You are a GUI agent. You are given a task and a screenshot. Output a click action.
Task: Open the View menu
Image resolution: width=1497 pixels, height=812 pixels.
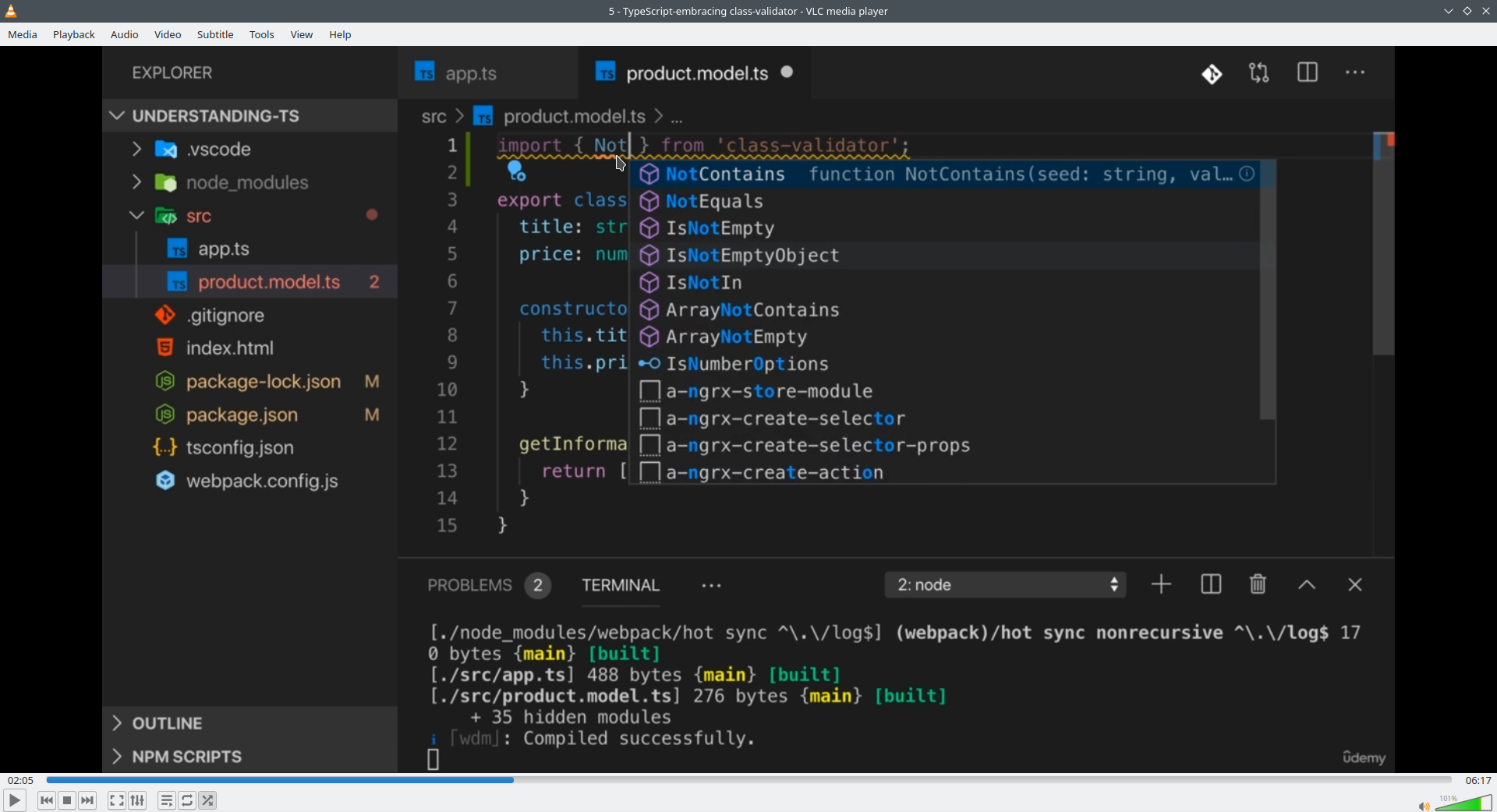point(302,35)
